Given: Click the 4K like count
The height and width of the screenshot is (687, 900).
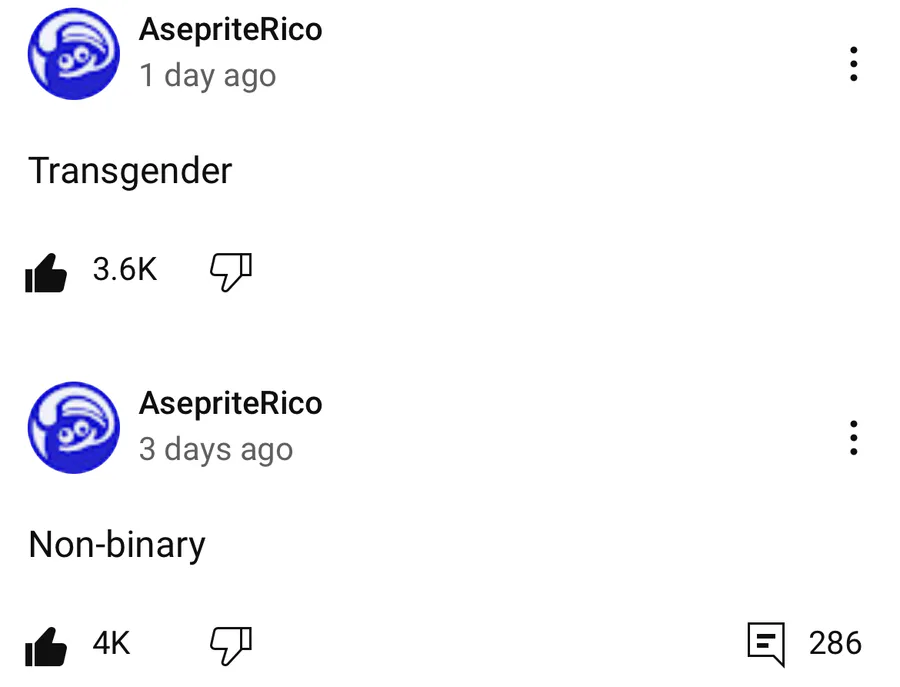Looking at the screenshot, I should click(x=111, y=644).
